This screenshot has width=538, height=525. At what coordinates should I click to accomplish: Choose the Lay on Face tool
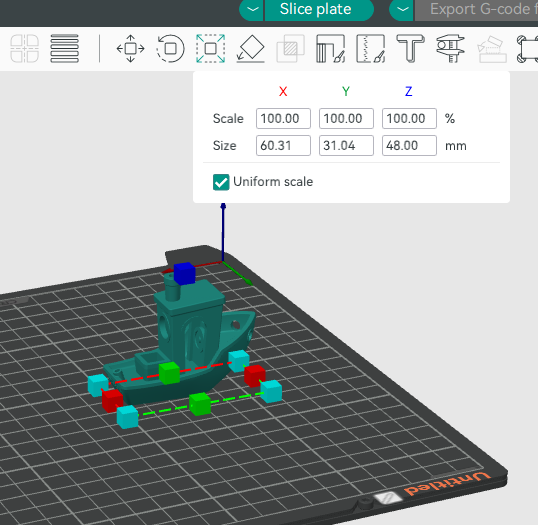250,49
